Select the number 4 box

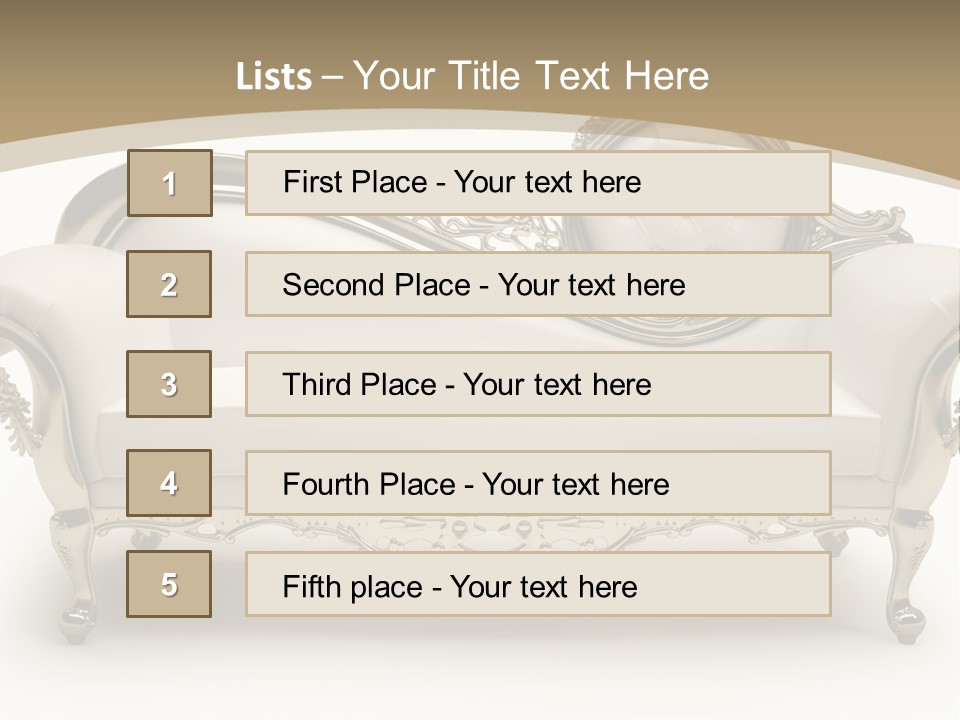[169, 483]
